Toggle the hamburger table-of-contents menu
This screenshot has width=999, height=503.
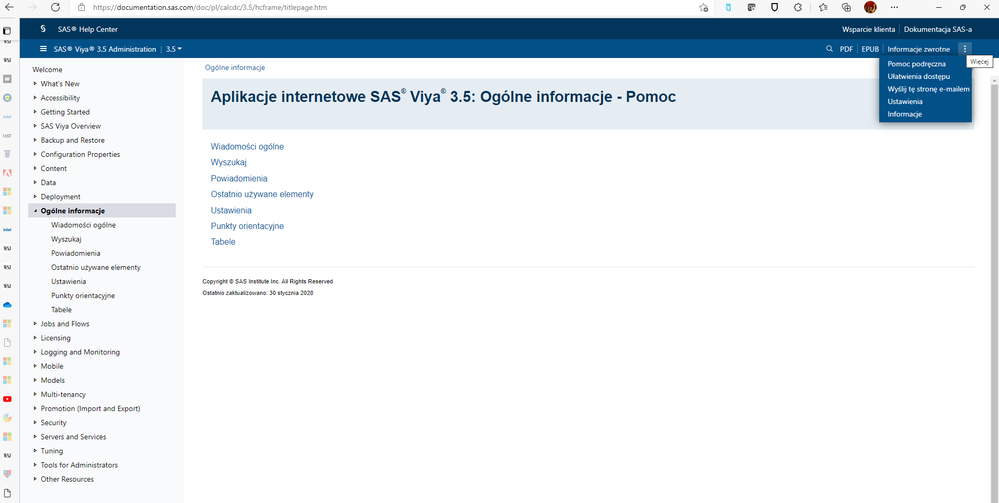(x=43, y=48)
